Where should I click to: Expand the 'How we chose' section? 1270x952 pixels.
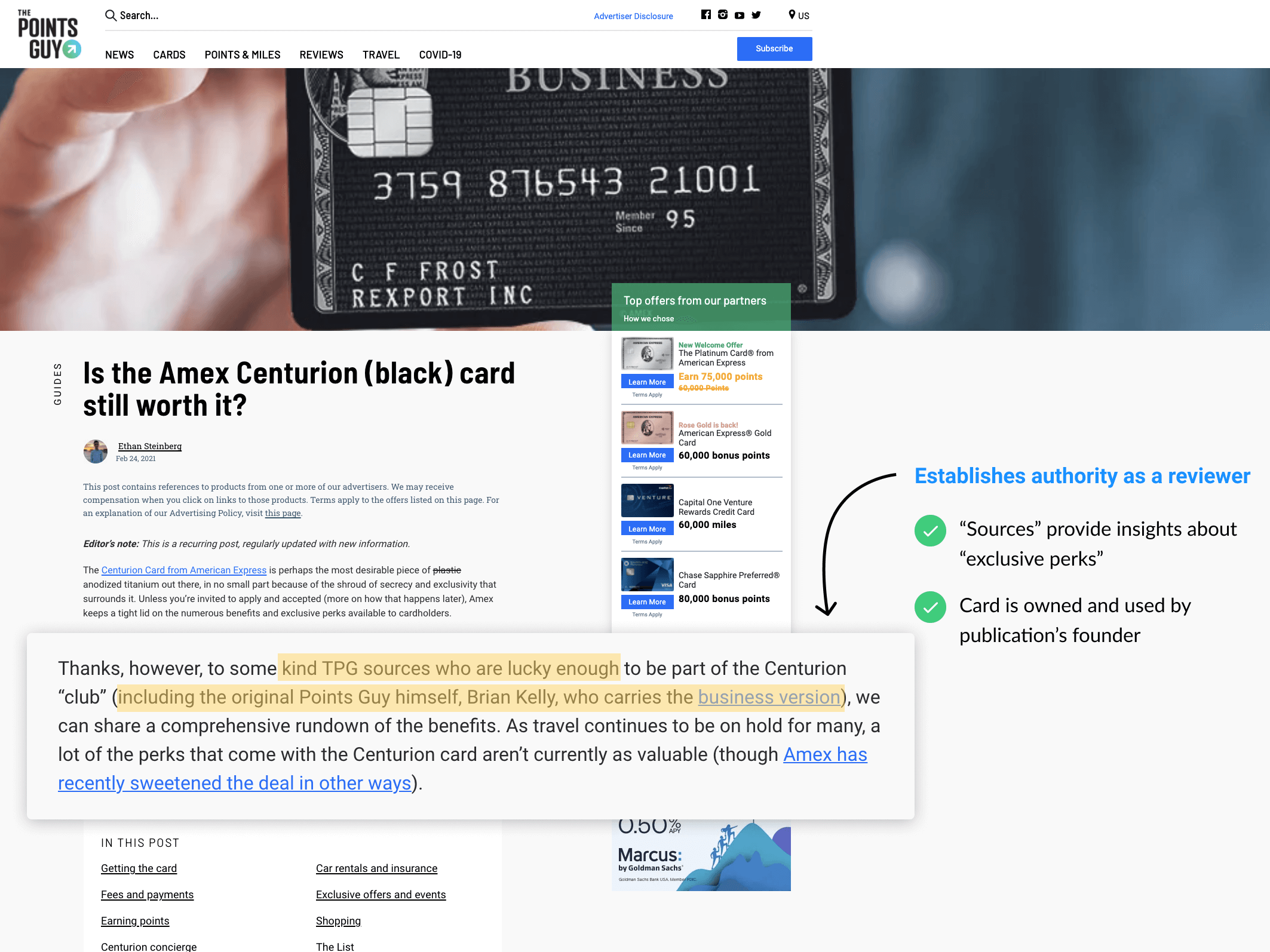pos(649,318)
